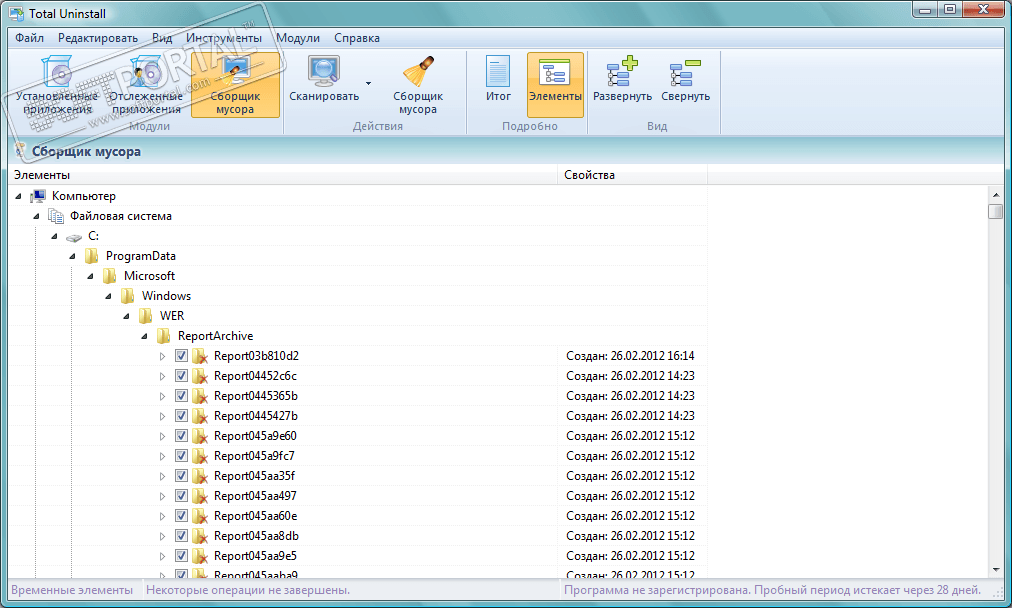The width and height of the screenshot is (1012, 608).
Task: Click scrollbar down arrow
Action: tap(995, 570)
